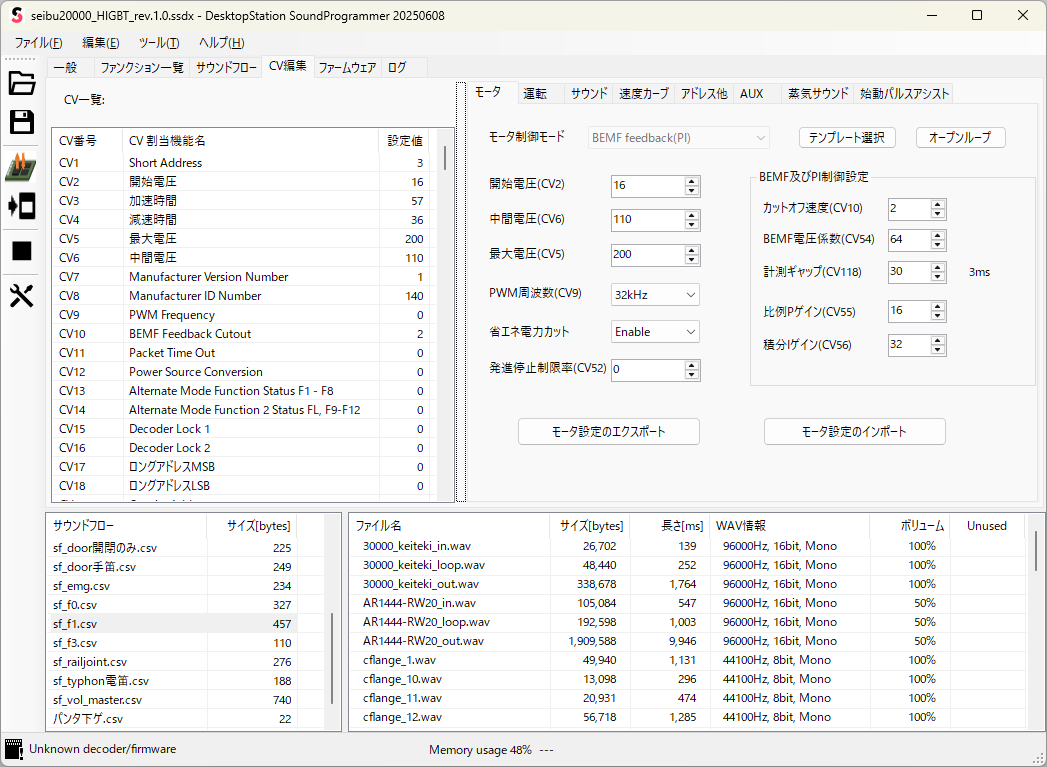Open the wrench and screwdriver settings icon
The width and height of the screenshot is (1047, 767).
click(21, 295)
